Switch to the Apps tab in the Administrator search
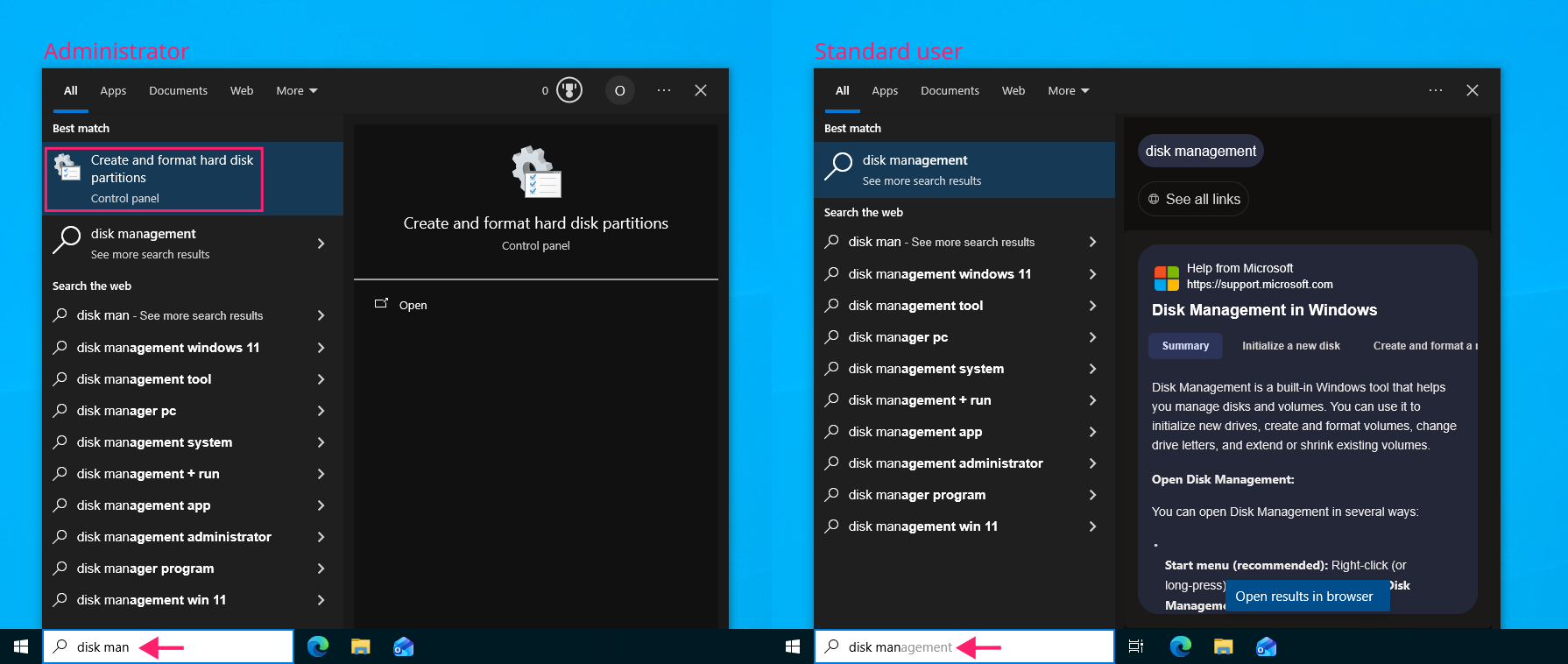Viewport: 1568px width, 664px height. (x=113, y=91)
